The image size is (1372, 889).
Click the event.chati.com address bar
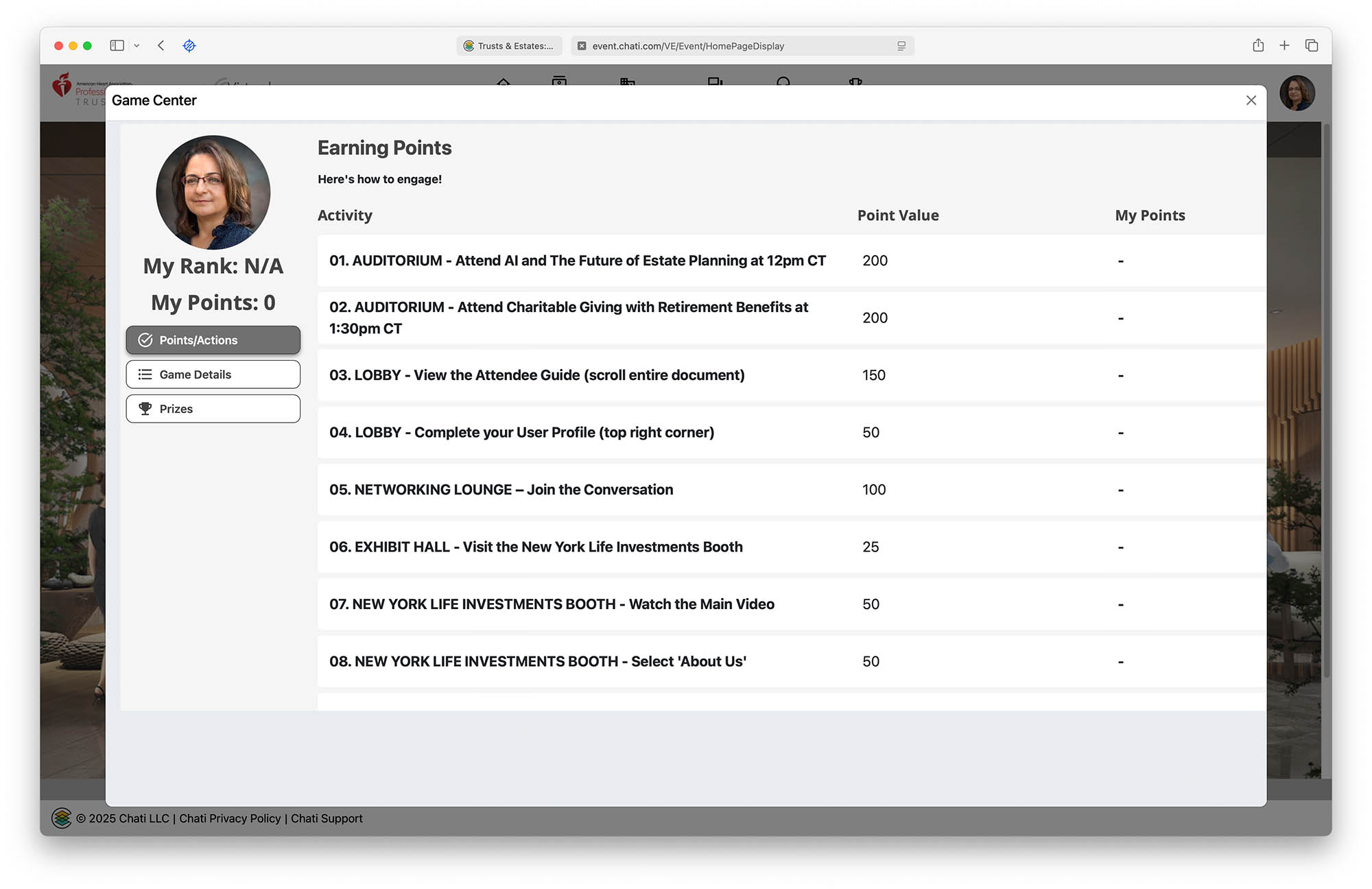(x=687, y=46)
